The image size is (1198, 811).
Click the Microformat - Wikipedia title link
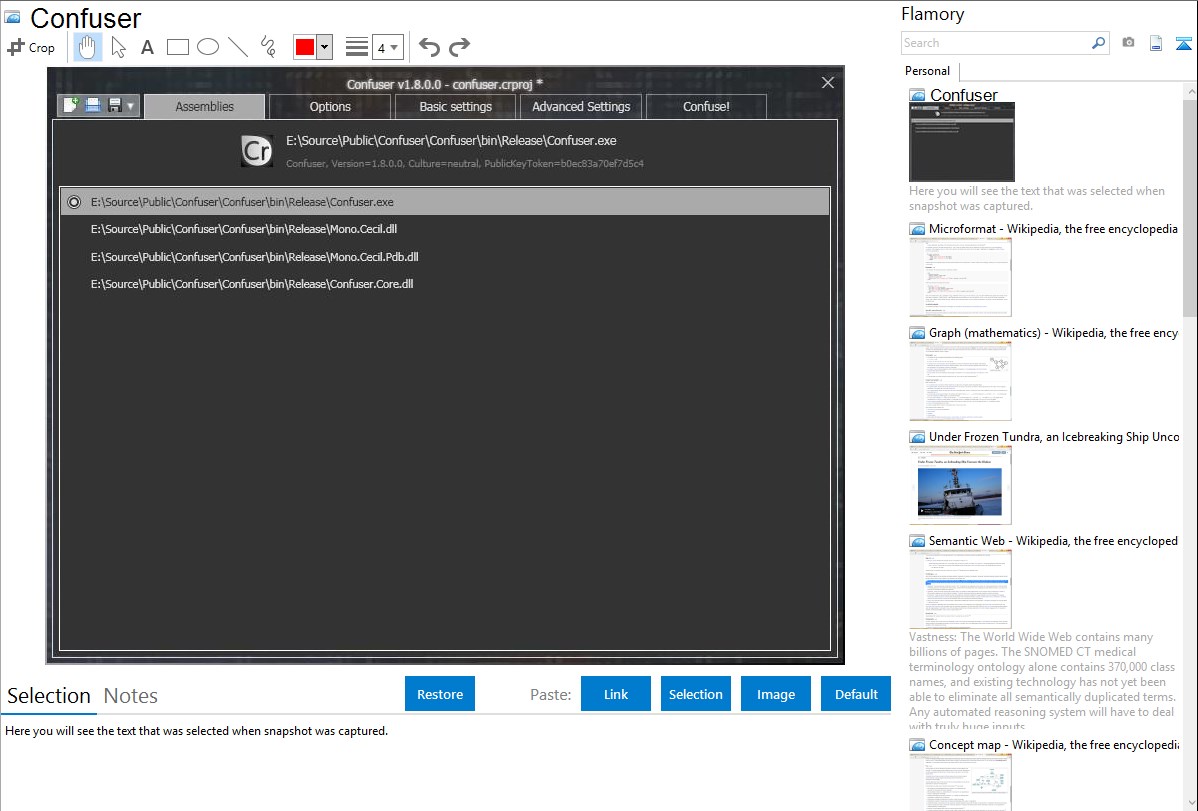1053,229
